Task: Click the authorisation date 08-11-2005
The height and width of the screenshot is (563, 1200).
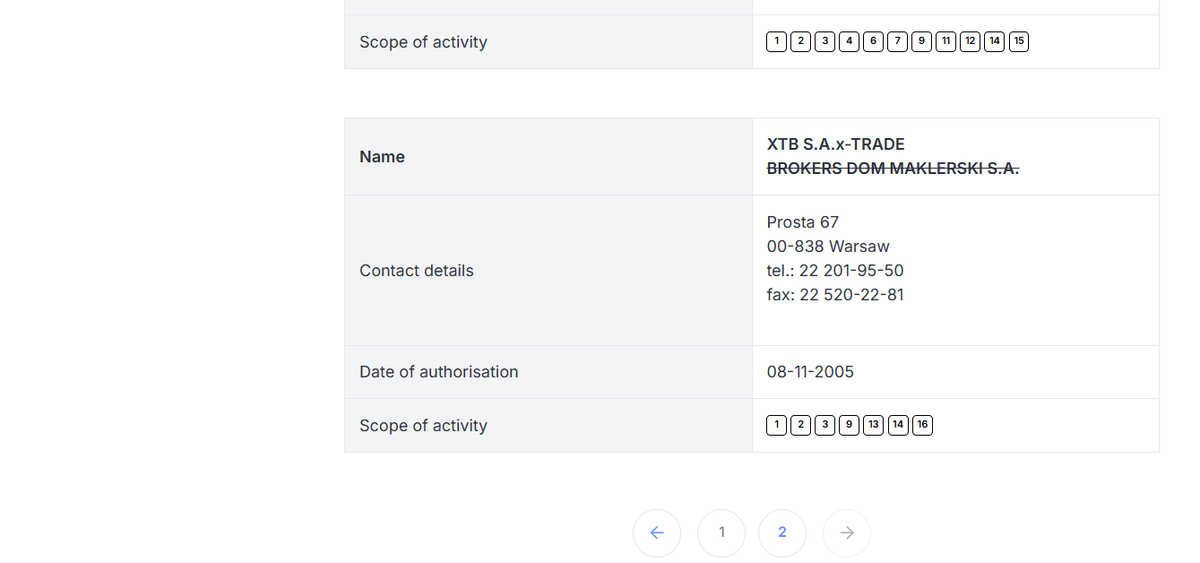Action: pyautogui.click(x=810, y=372)
